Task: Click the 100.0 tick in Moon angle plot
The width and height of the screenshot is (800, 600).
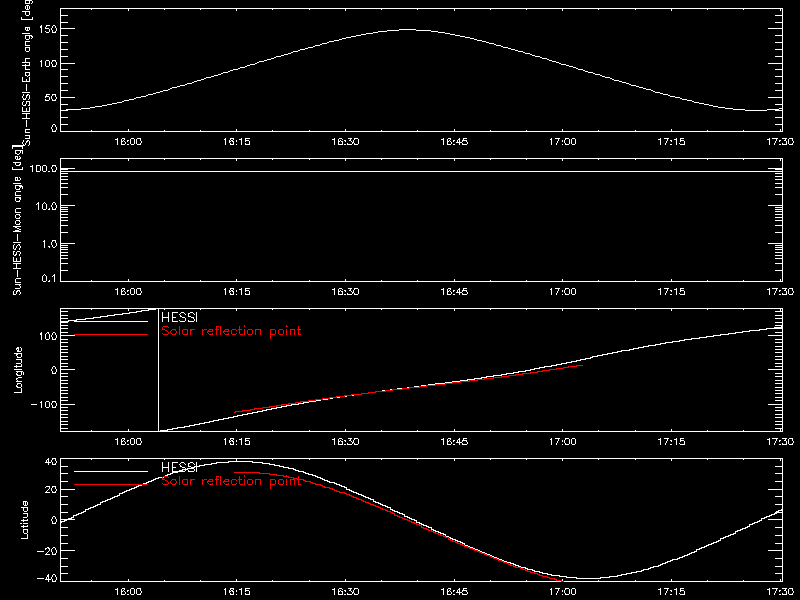Action: 43,168
